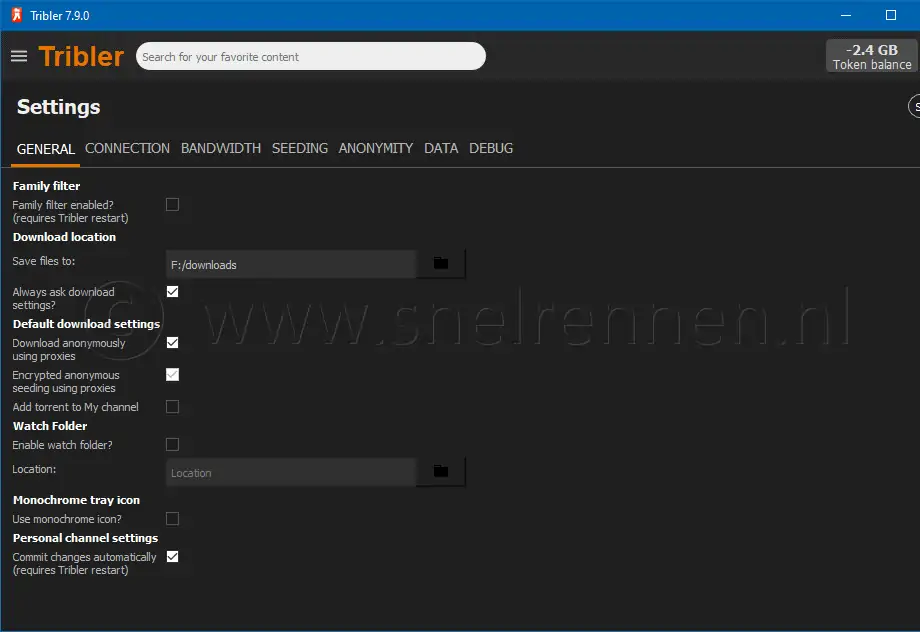
Task: Browse for the download folder
Action: [441, 264]
